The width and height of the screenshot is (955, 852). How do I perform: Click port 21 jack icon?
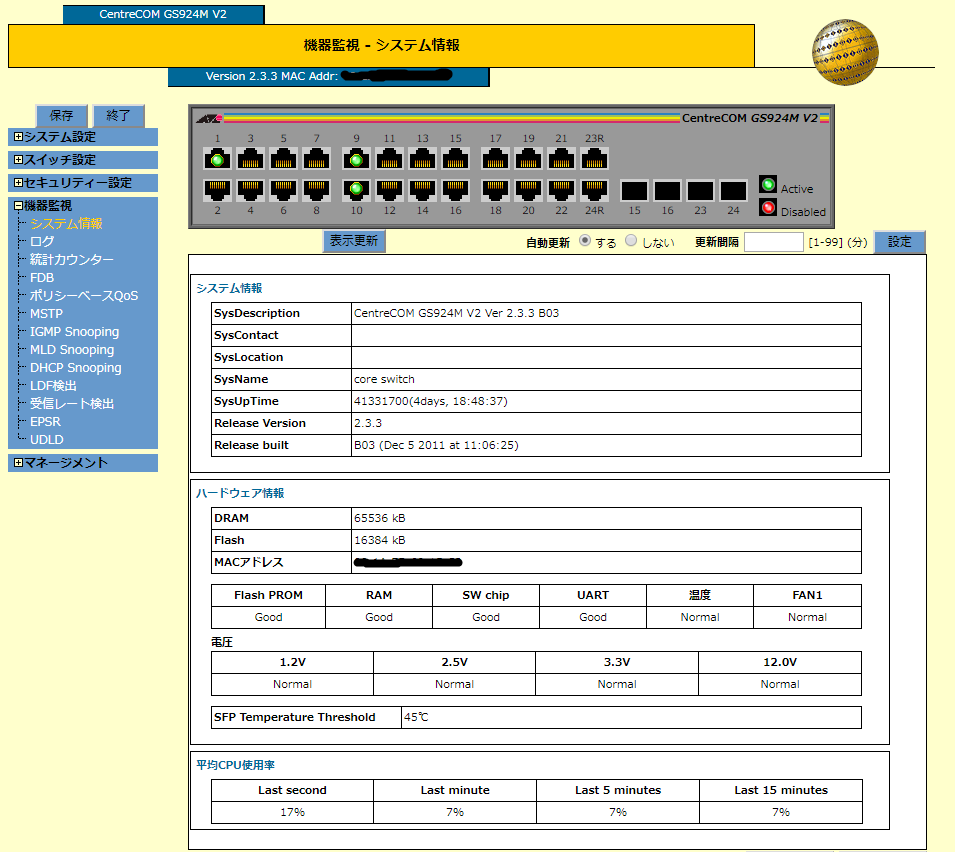pos(561,160)
